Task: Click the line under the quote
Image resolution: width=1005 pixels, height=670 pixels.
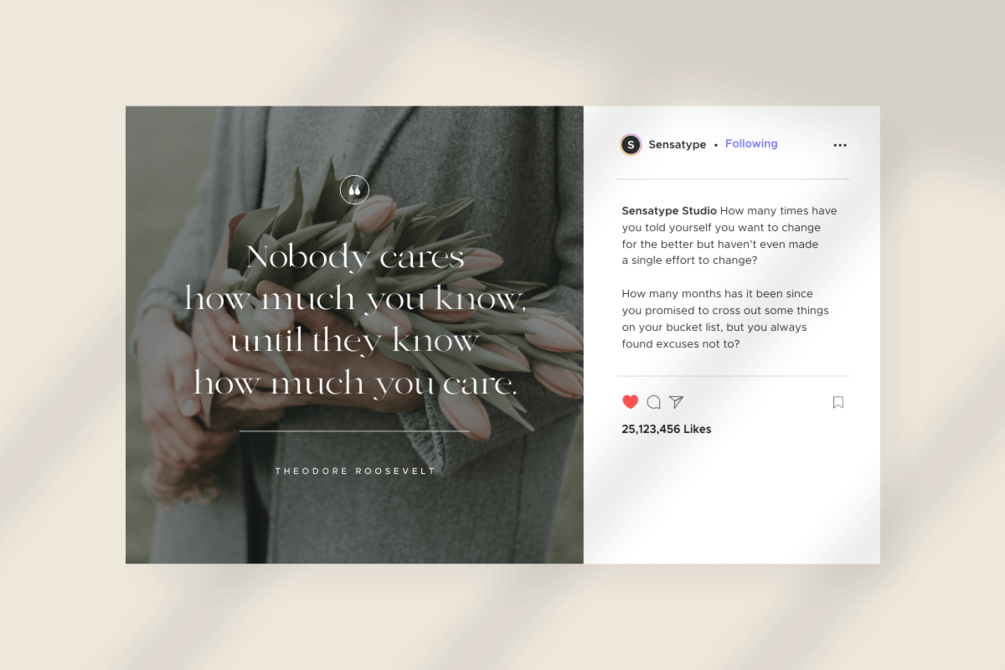Action: click(354, 431)
